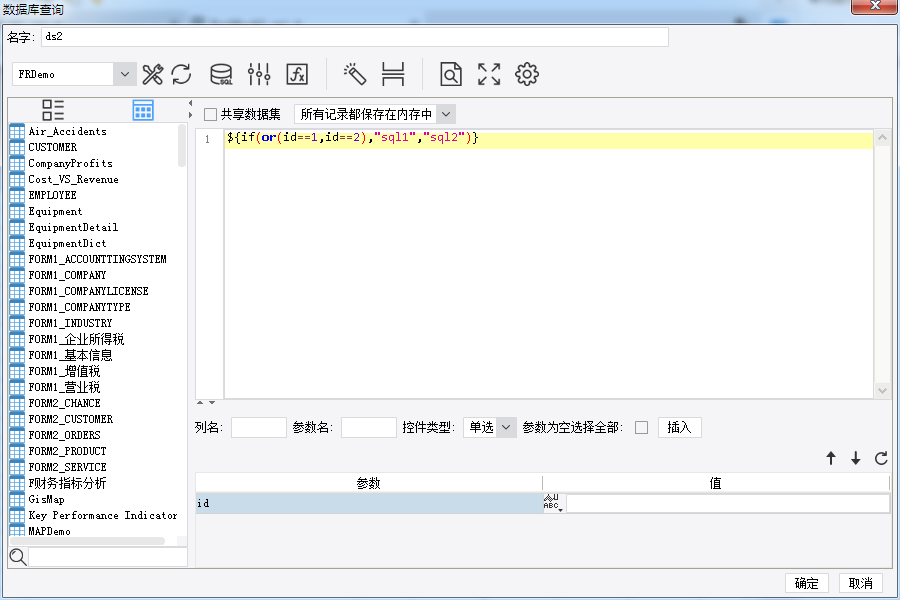
Task: Click the small up triangle below editor
Action: point(200,402)
